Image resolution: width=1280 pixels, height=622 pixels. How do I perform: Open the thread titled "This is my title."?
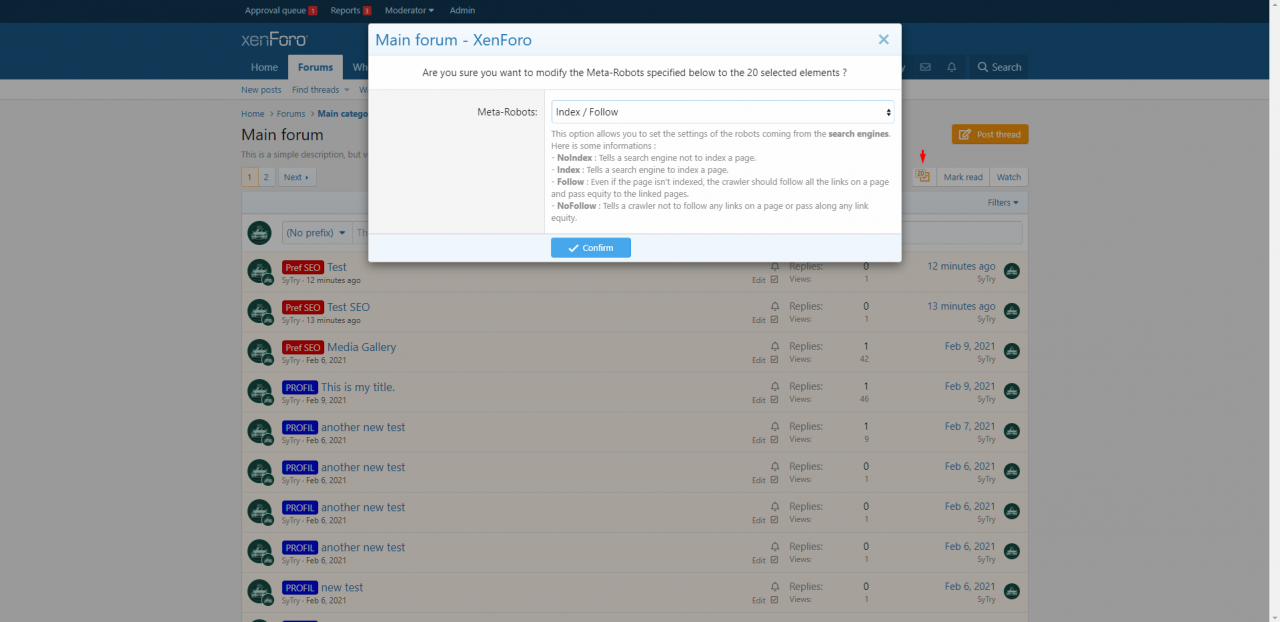[x=358, y=387]
